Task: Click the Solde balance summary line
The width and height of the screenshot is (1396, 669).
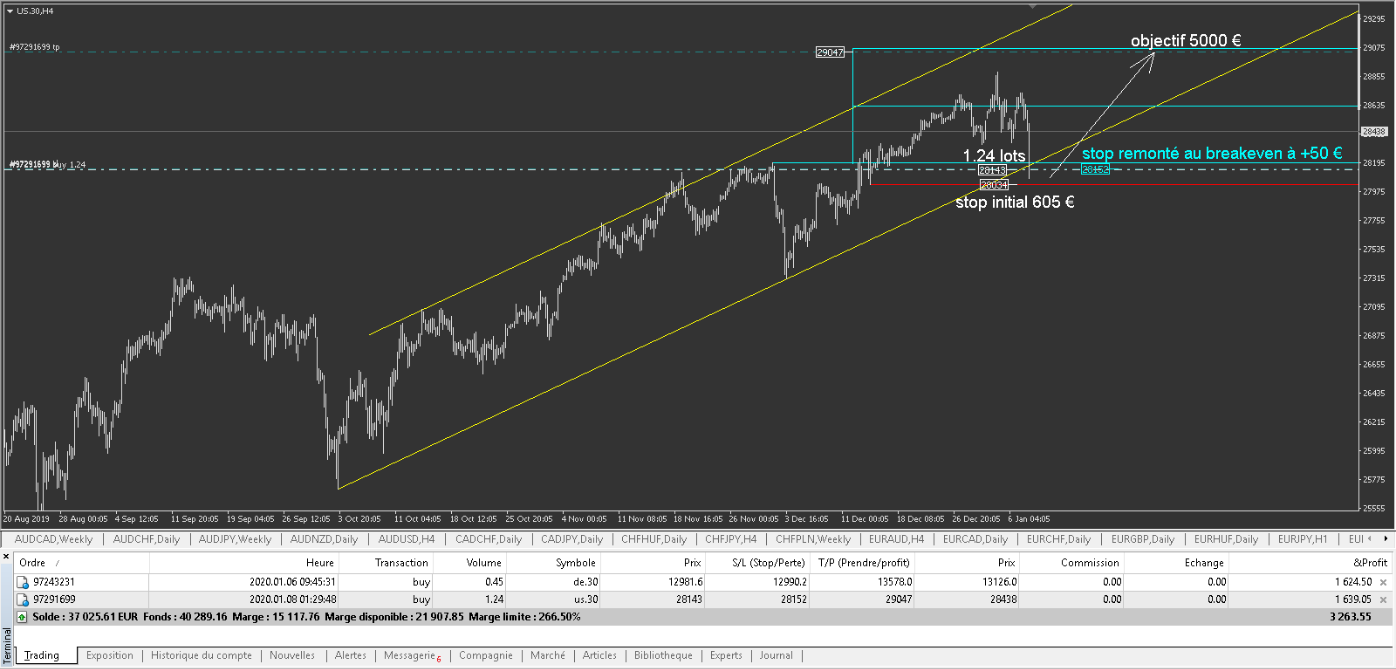Action: (702, 617)
